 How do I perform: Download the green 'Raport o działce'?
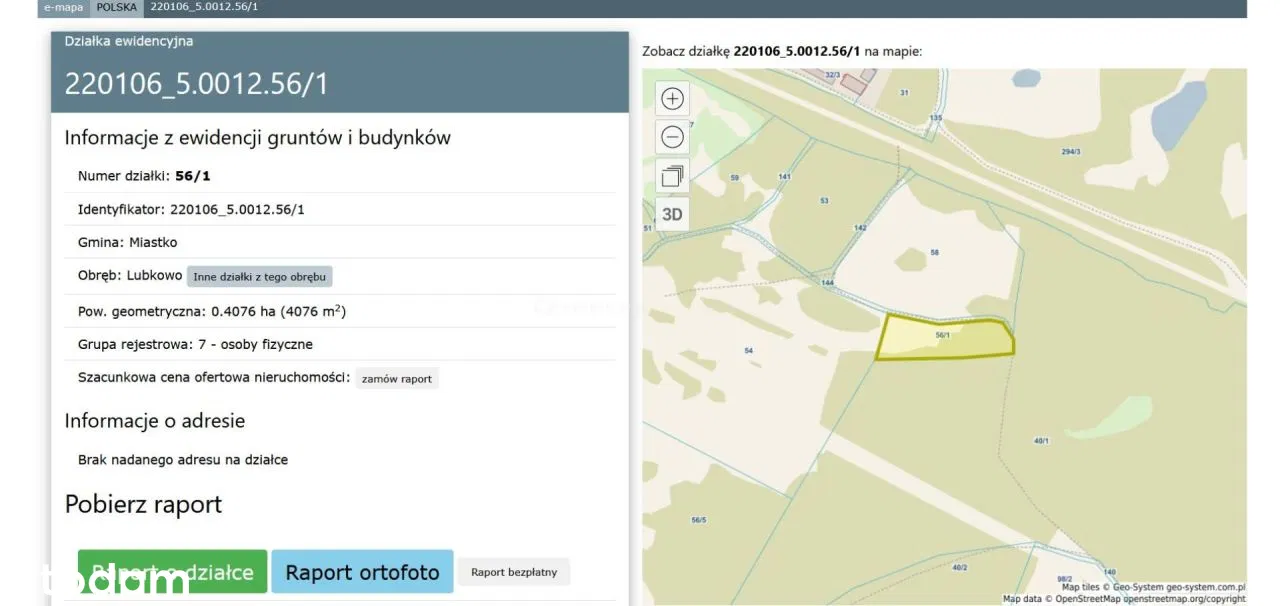172,572
